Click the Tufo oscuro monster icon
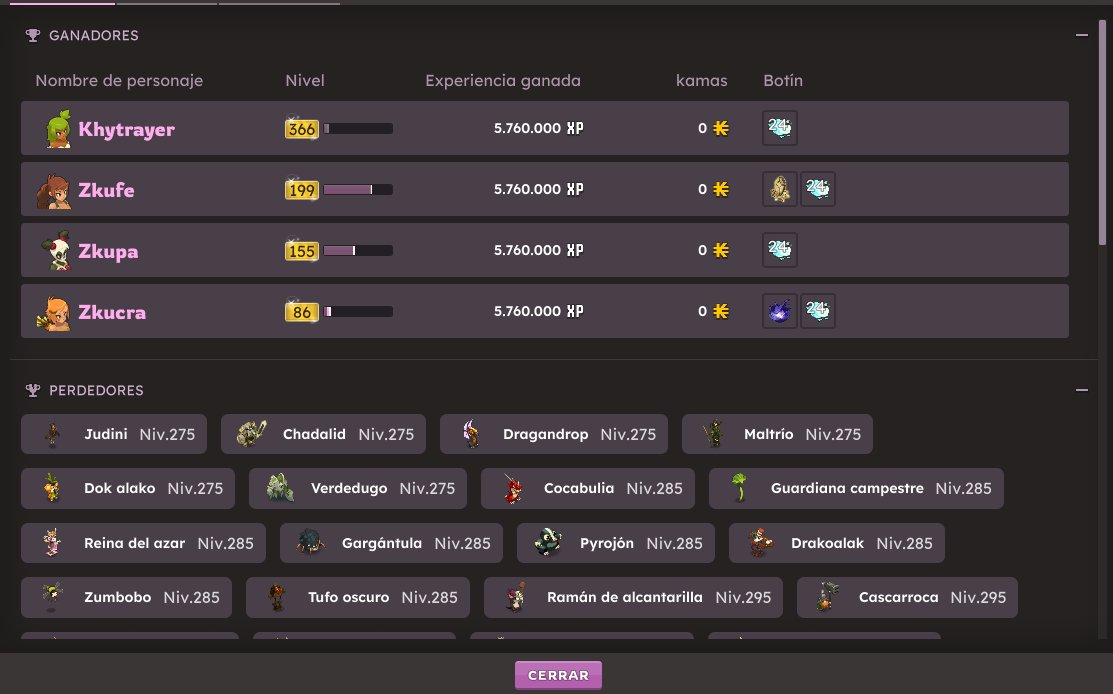The image size is (1113, 694). tap(277, 597)
